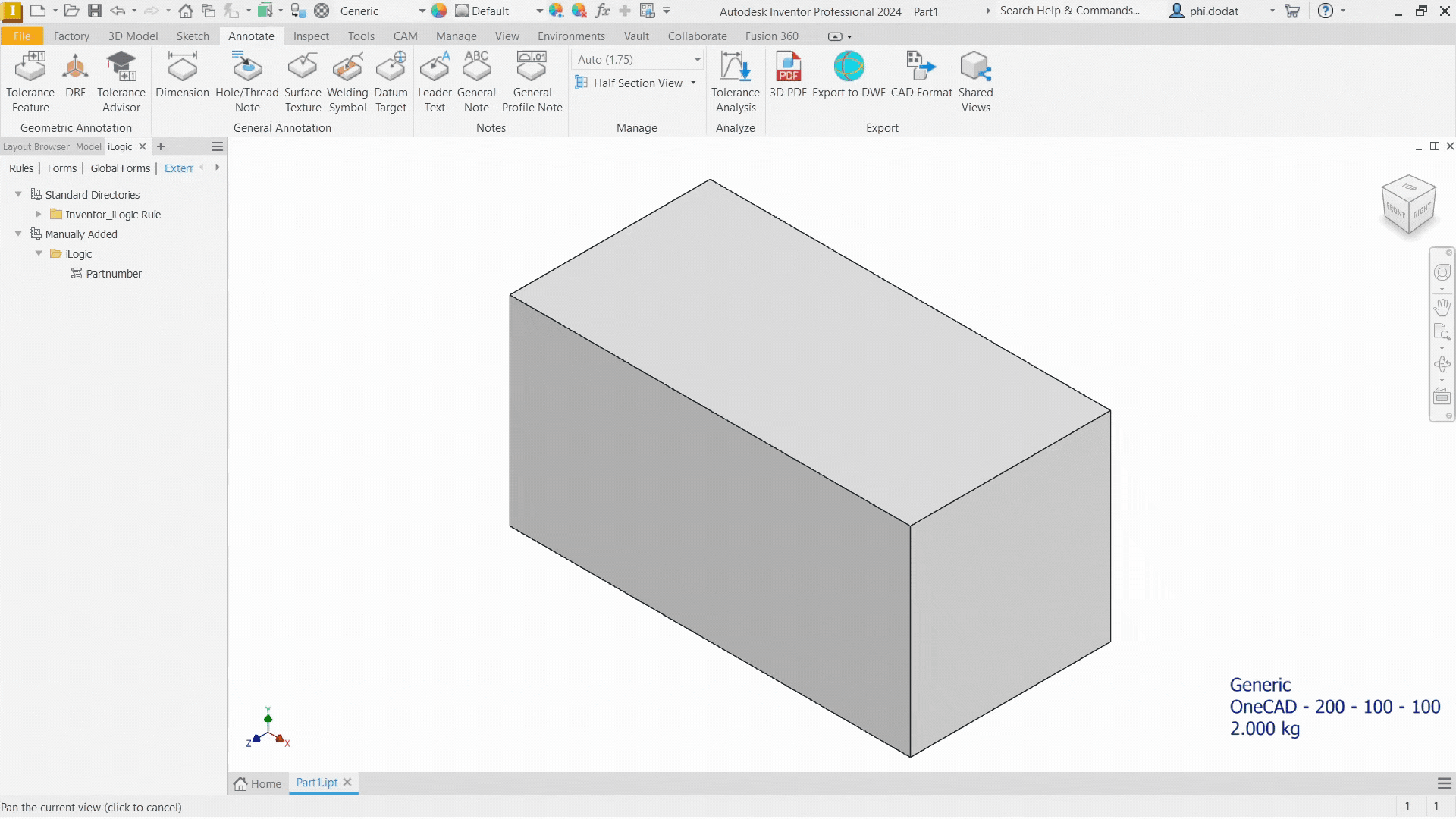Add a Welding Symbol annotation
The height and width of the screenshot is (819, 1456).
coord(347,82)
